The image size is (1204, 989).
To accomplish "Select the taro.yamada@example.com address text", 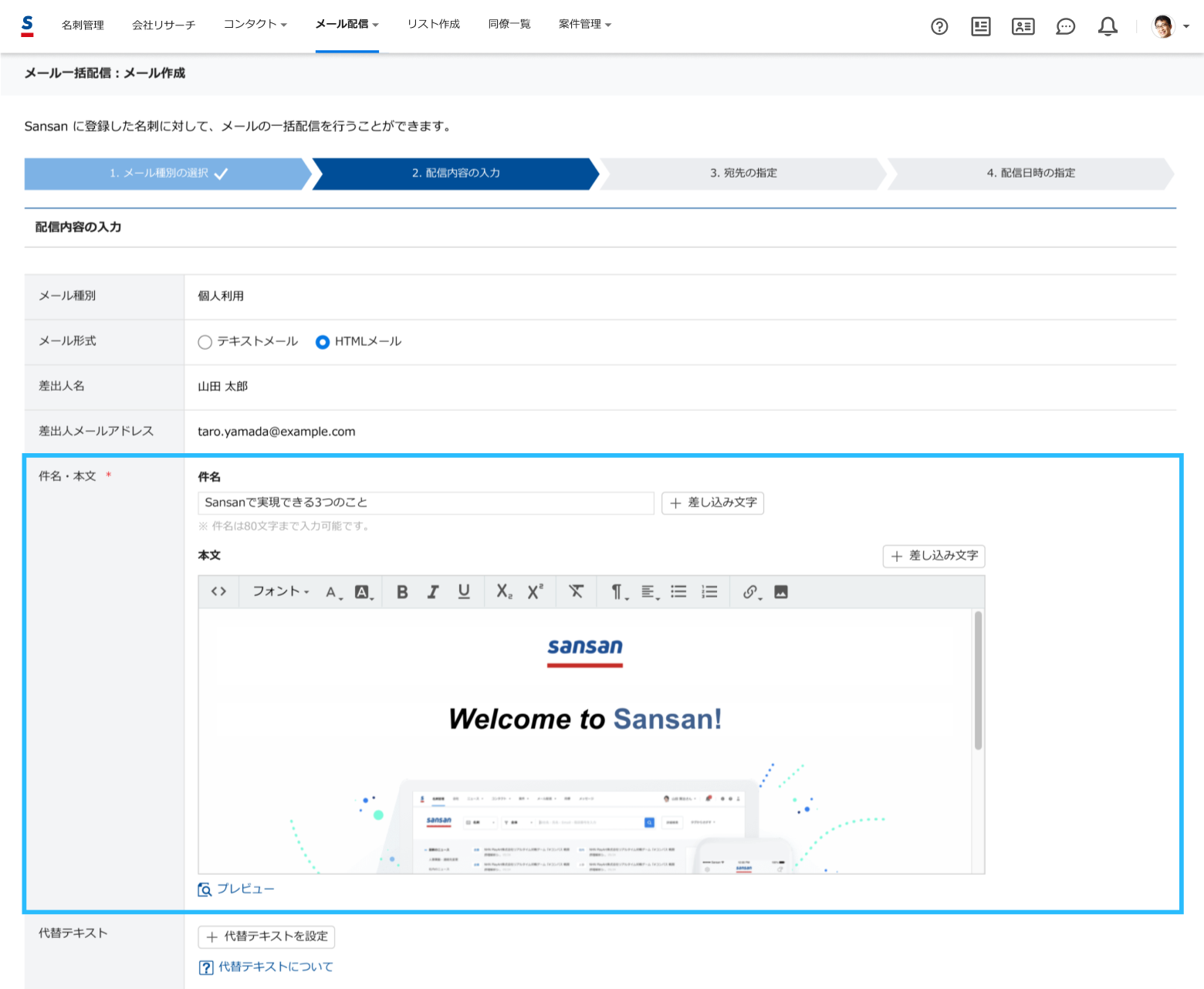I will coord(276,432).
